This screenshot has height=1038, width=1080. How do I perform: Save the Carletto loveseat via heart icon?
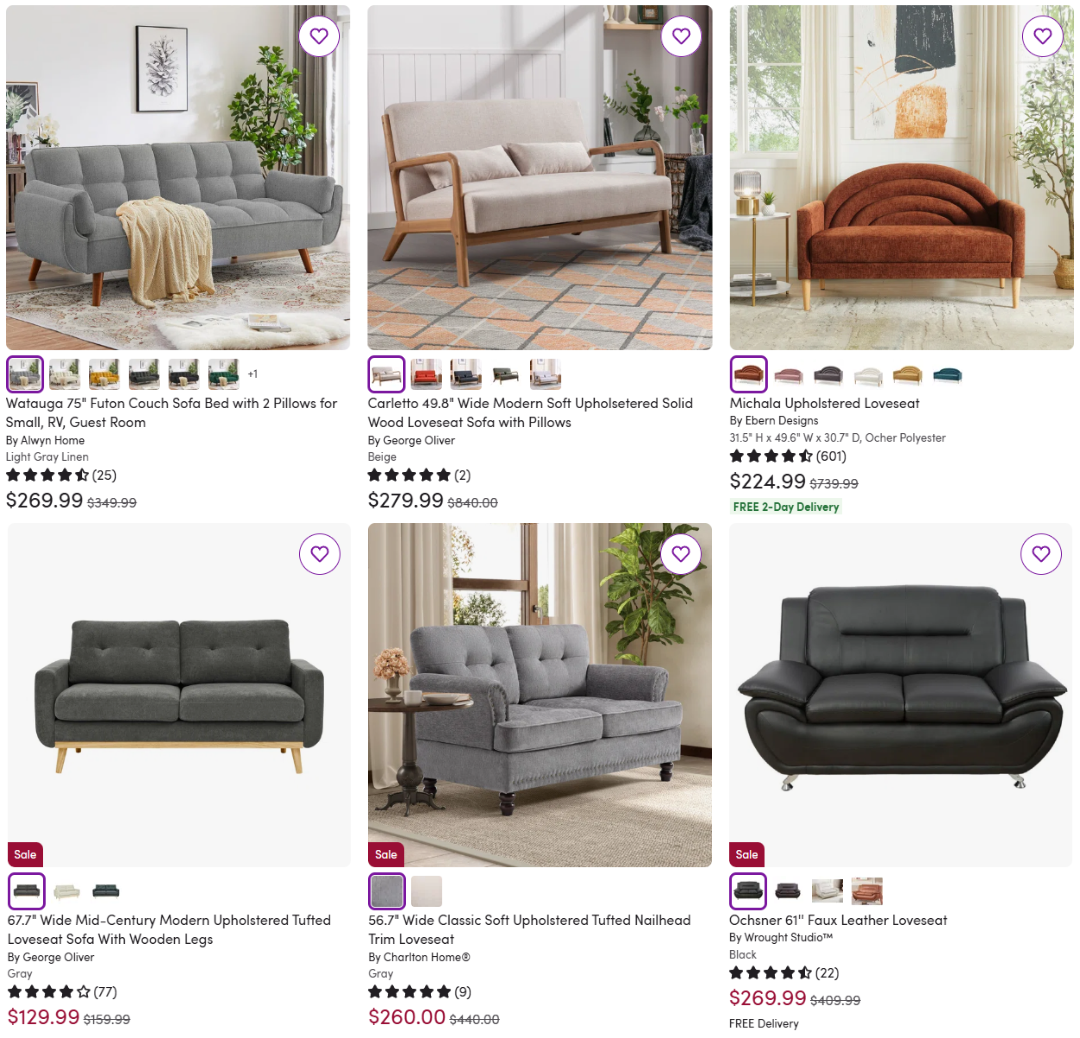coord(681,36)
